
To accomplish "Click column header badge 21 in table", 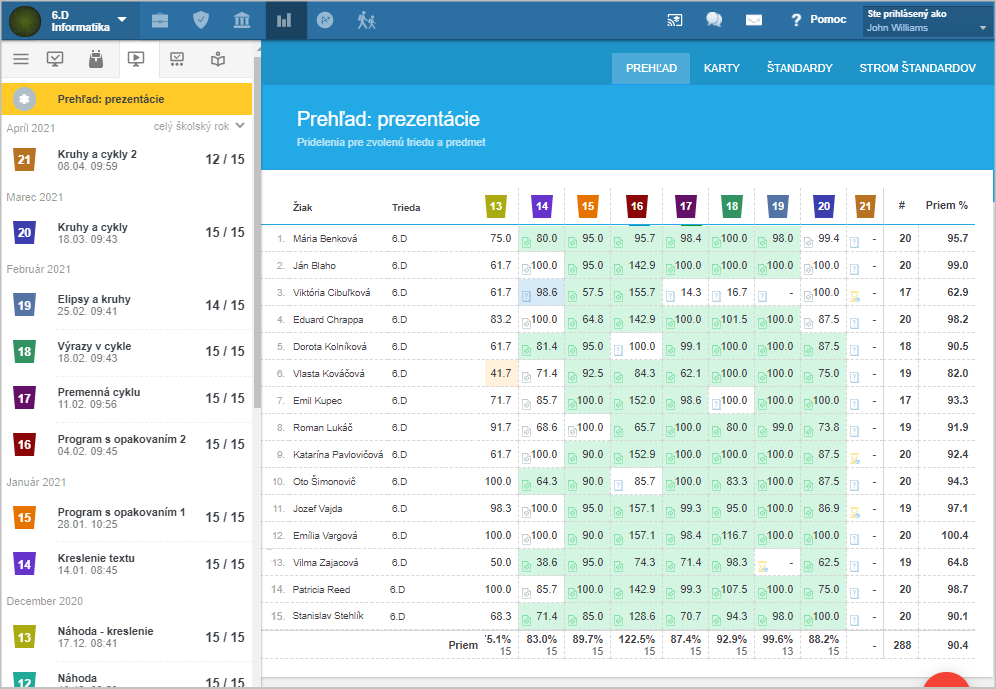I will point(865,206).
